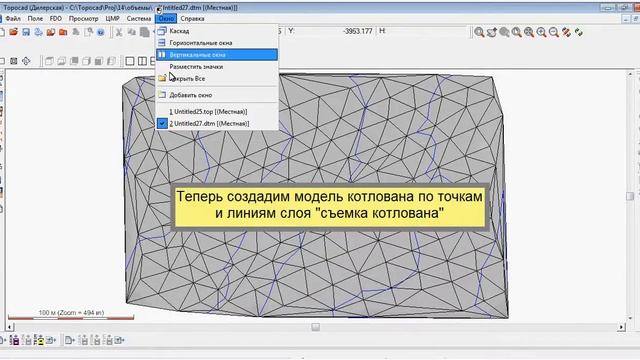
Task: Open file with orange folder toolbar icon
Action: click(13, 32)
